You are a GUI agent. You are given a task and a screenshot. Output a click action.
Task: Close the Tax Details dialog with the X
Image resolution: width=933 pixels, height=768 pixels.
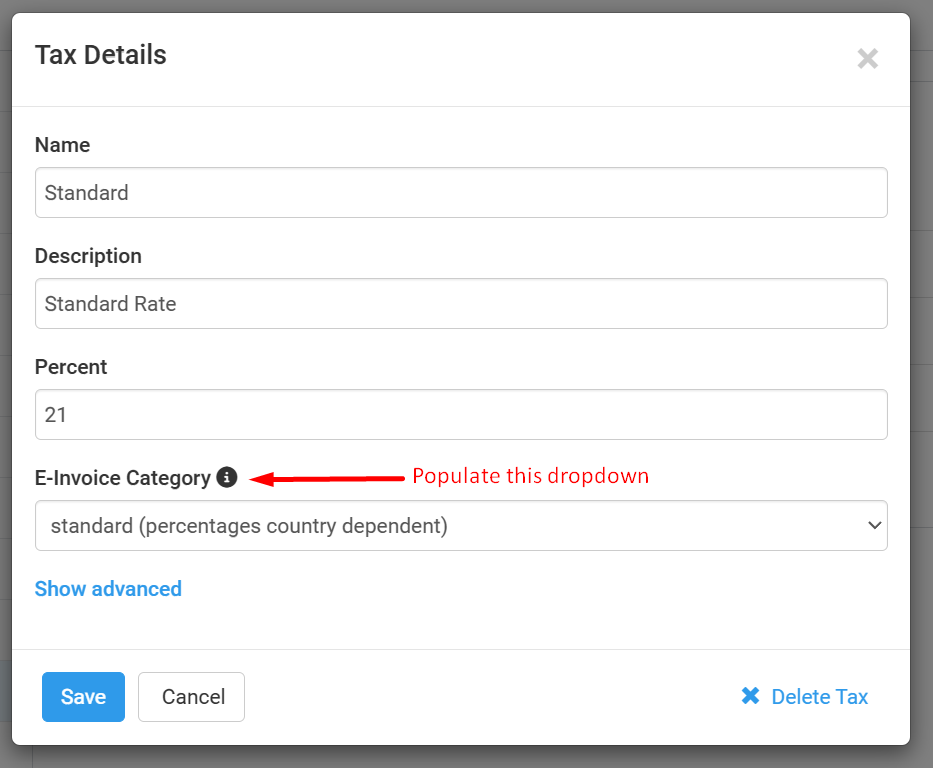click(867, 59)
